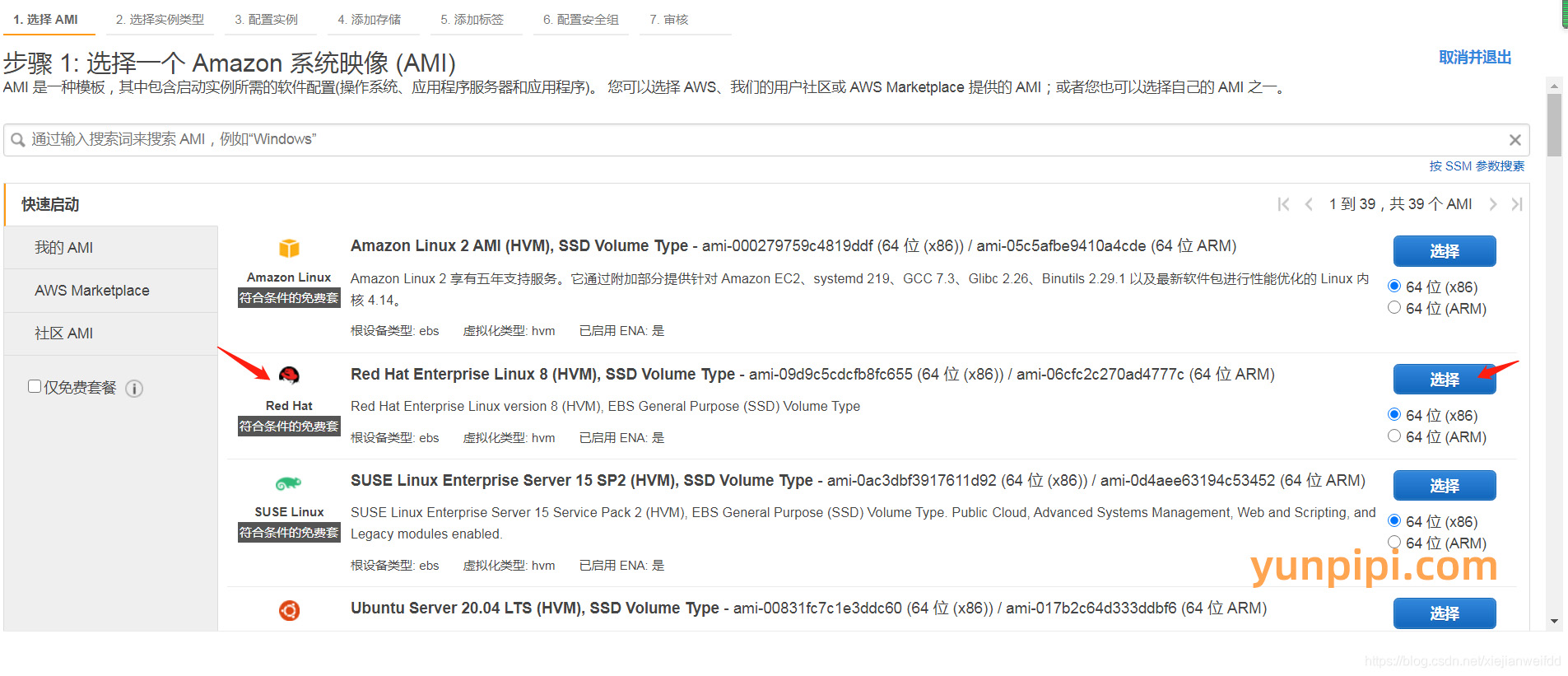Go to first page of AMI list
The image size is (1568, 676).
pos(1283,204)
